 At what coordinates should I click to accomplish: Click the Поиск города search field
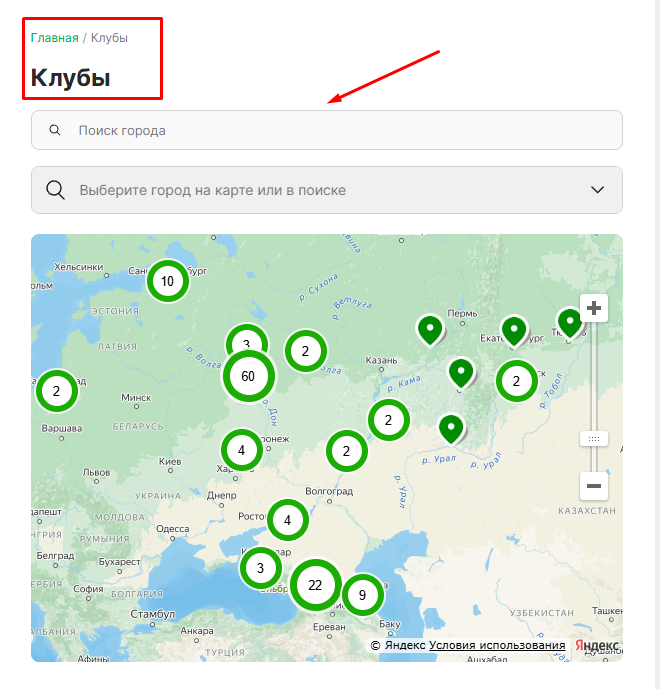[x=327, y=130]
